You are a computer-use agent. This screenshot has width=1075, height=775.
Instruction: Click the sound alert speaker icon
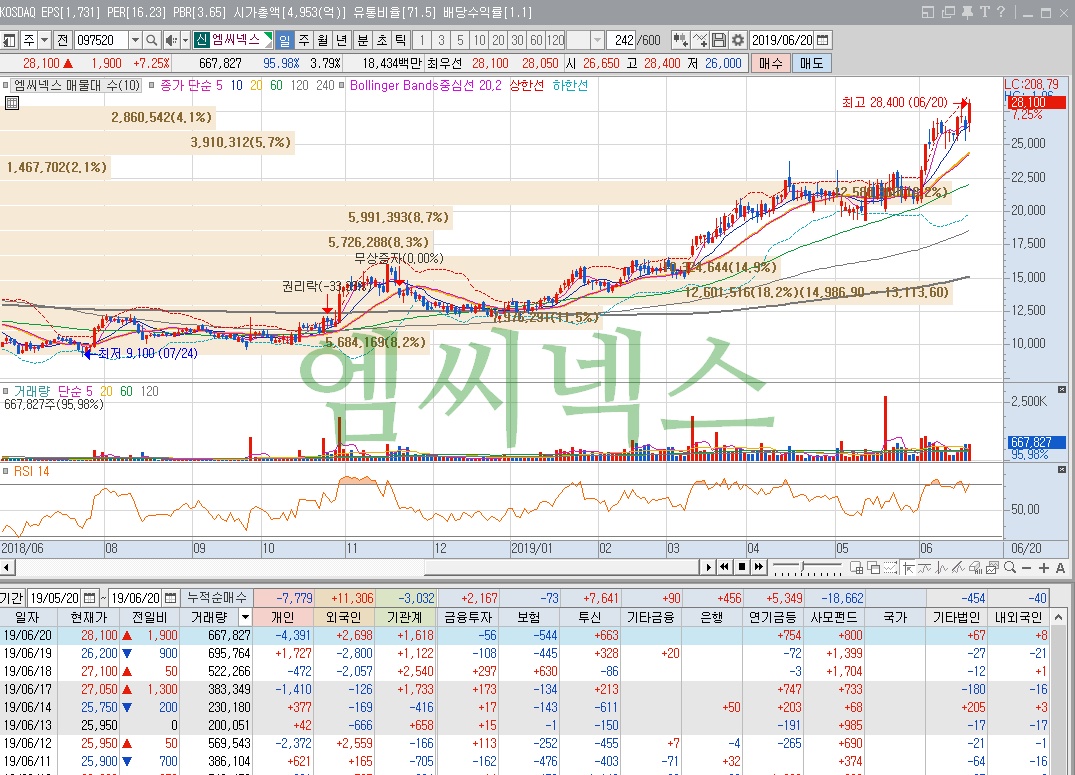point(171,40)
